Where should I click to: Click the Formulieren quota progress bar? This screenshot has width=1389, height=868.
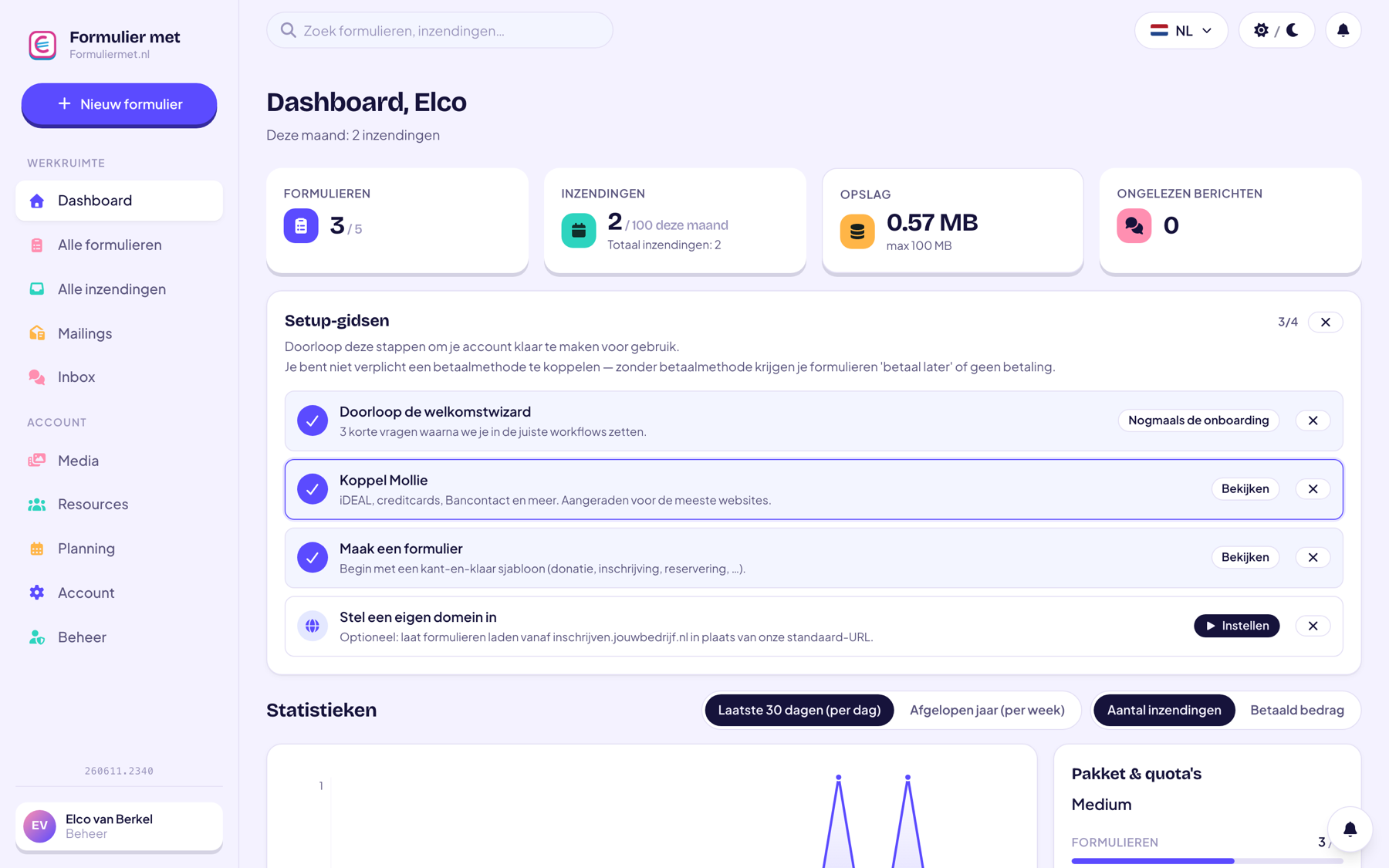[1207, 860]
